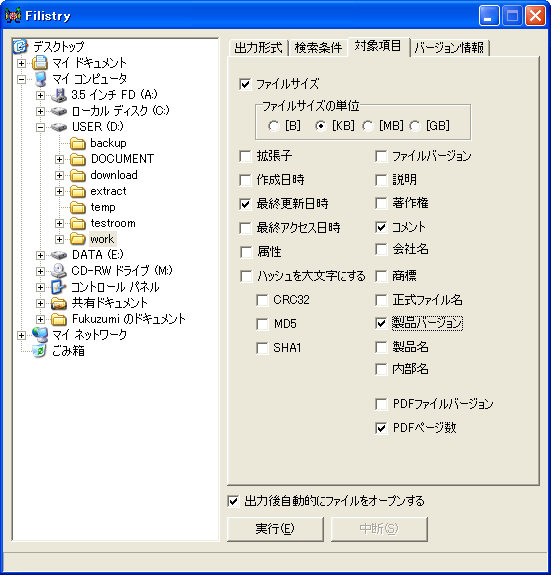The height and width of the screenshot is (575, 551).
Task: Select the [MB] unit radio button
Action: click(368, 126)
